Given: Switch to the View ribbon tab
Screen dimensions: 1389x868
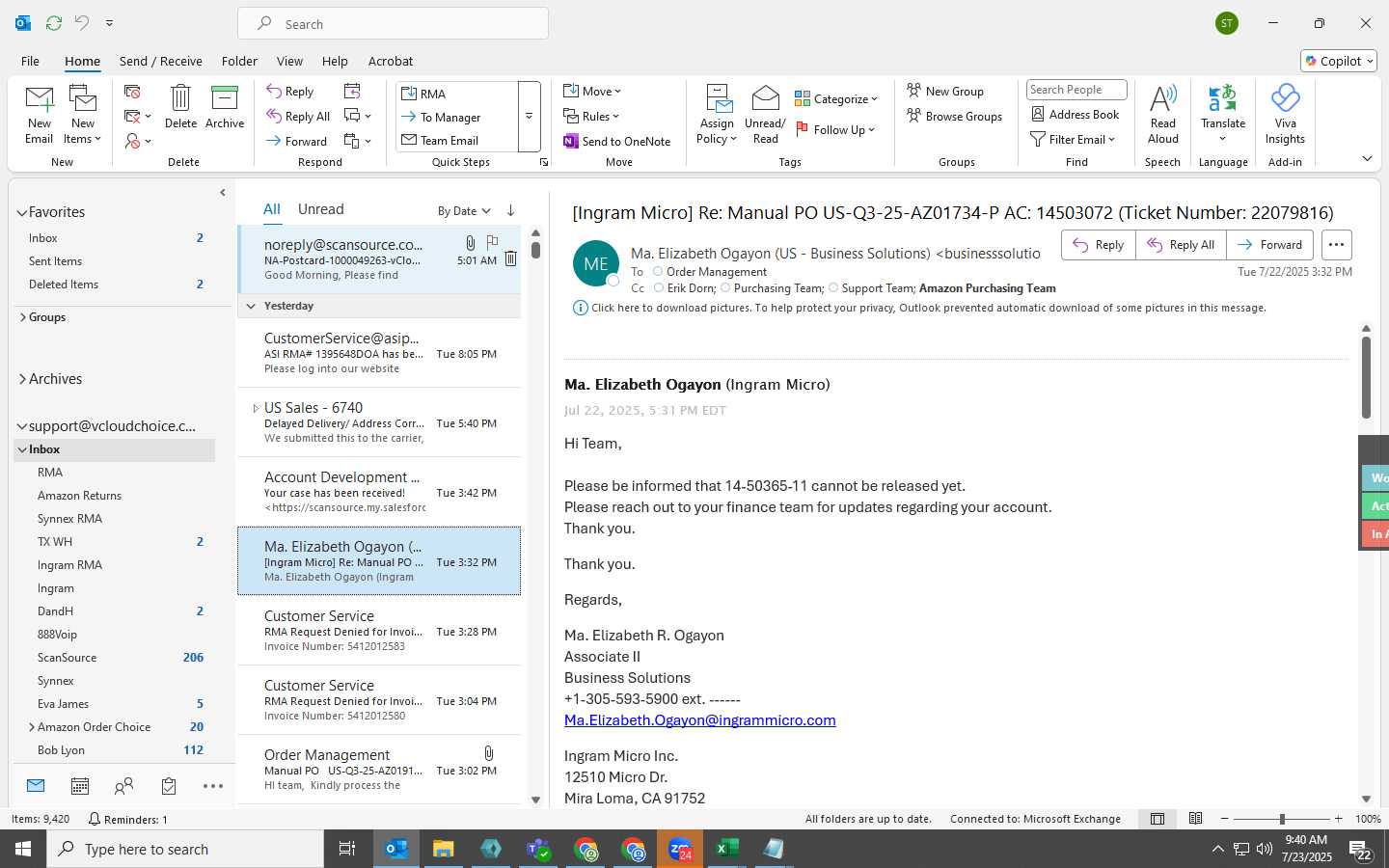Looking at the screenshot, I should (x=289, y=61).
